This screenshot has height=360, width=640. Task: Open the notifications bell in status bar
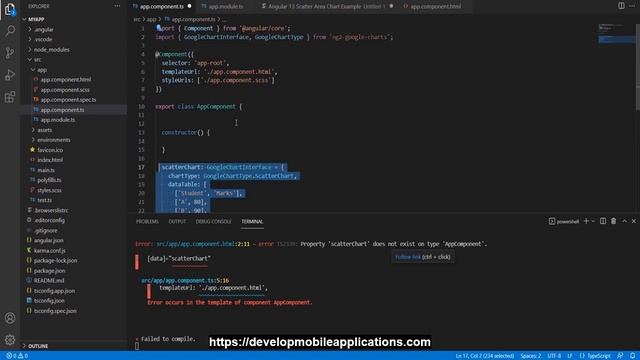point(632,356)
